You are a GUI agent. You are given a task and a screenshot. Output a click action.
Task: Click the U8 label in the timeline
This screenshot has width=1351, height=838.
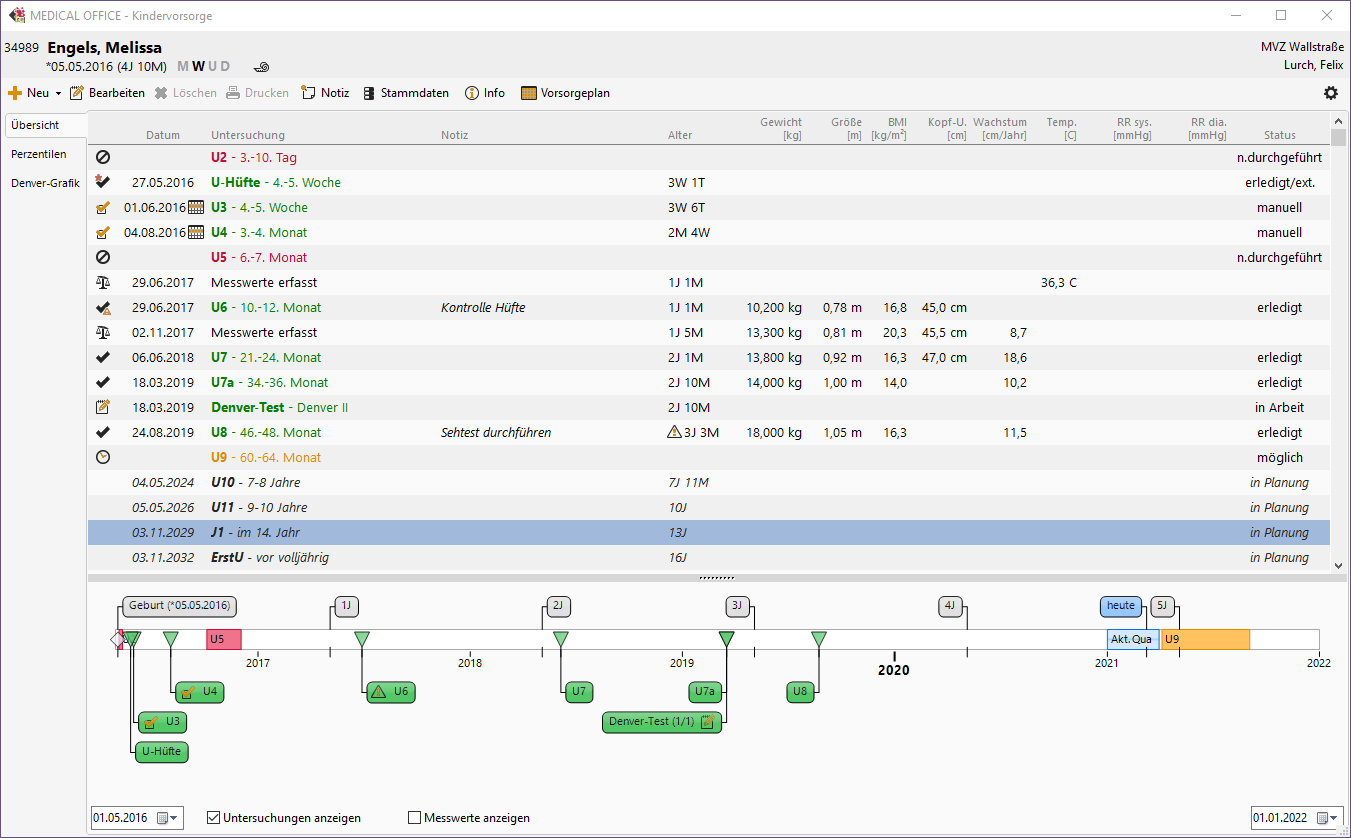pyautogui.click(x=800, y=691)
